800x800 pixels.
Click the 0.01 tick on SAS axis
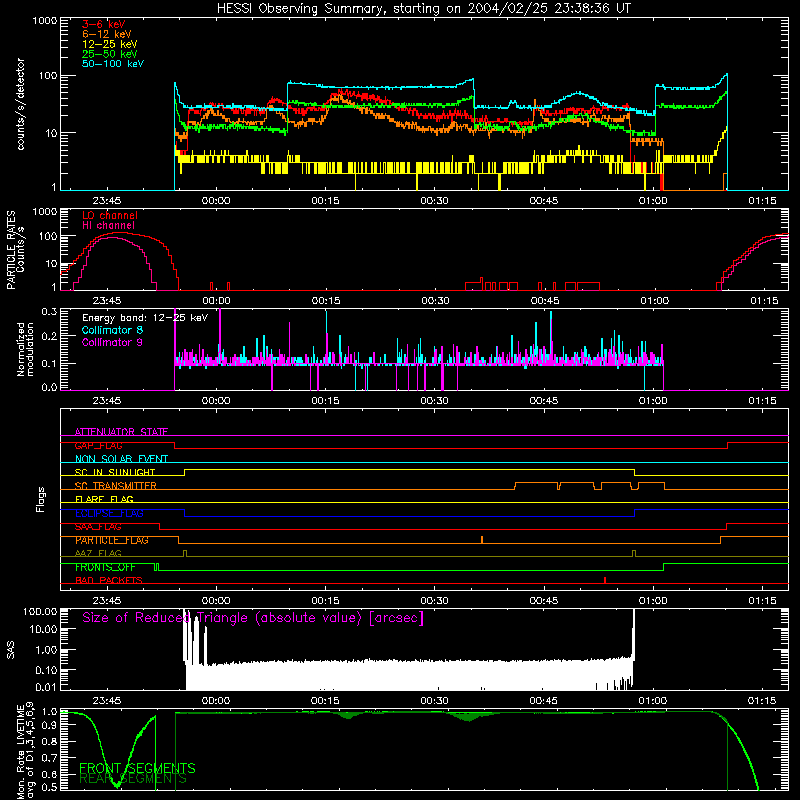click(46, 687)
